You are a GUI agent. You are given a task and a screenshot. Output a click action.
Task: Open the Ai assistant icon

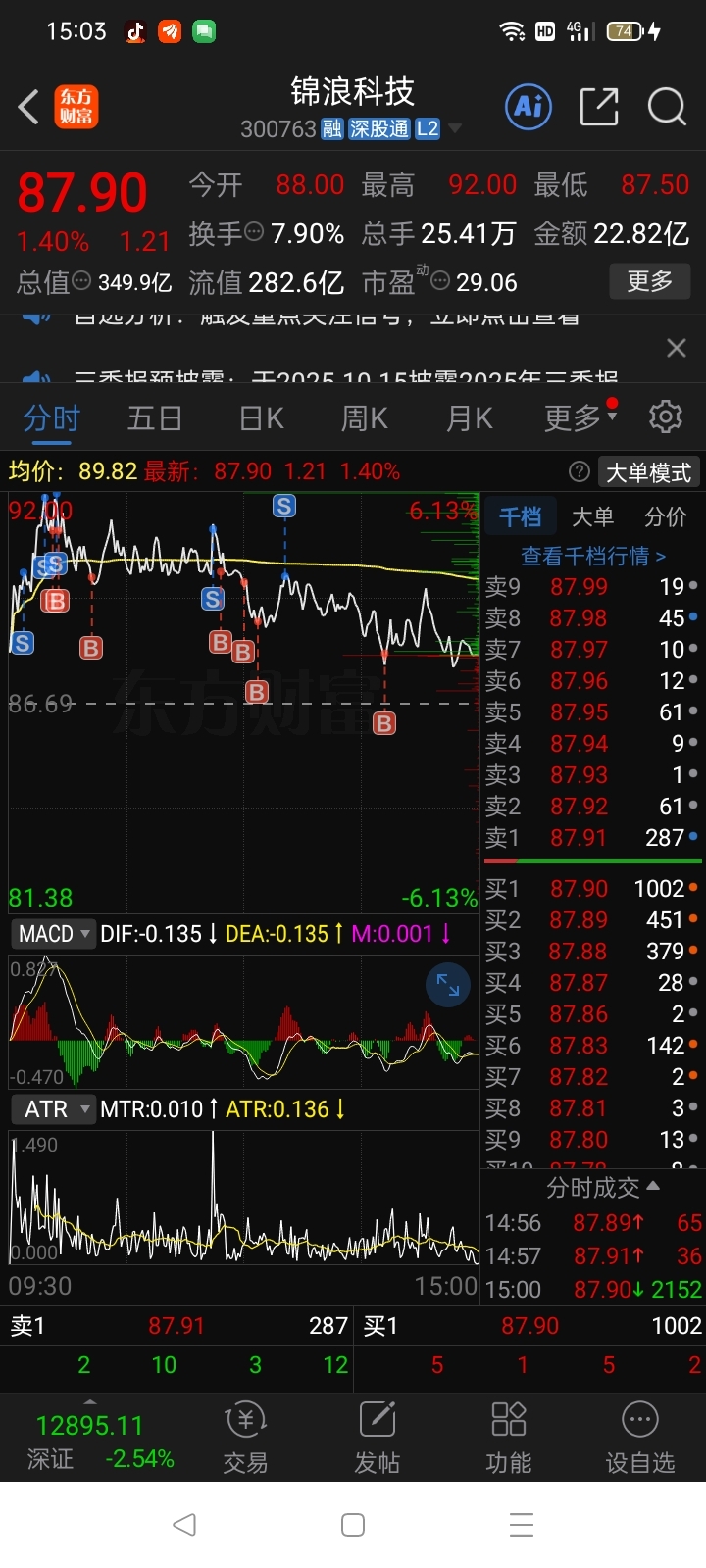click(x=529, y=106)
